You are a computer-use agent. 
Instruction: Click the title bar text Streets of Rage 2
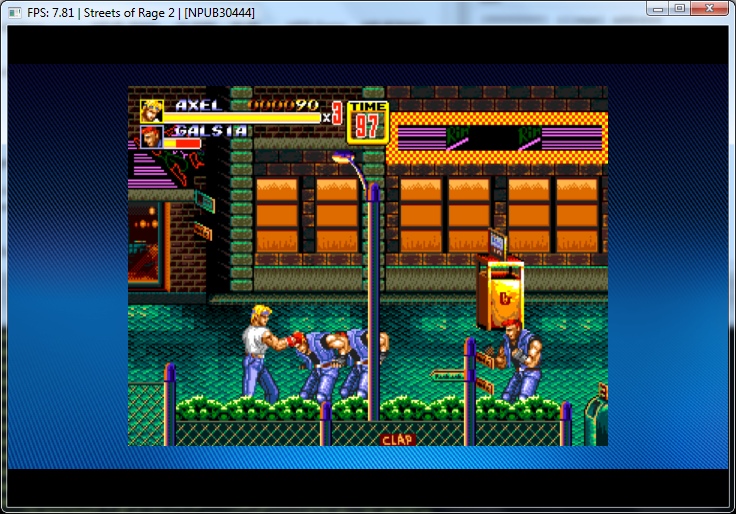pyautogui.click(x=129, y=13)
